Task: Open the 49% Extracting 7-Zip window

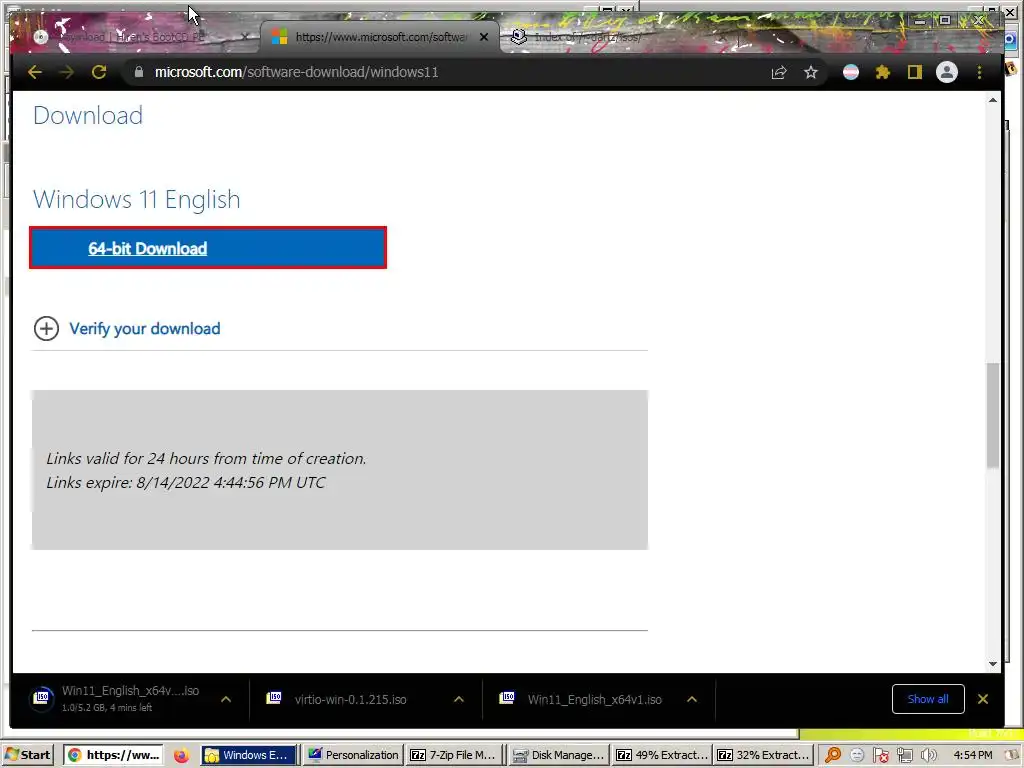Action: pyautogui.click(x=662, y=755)
